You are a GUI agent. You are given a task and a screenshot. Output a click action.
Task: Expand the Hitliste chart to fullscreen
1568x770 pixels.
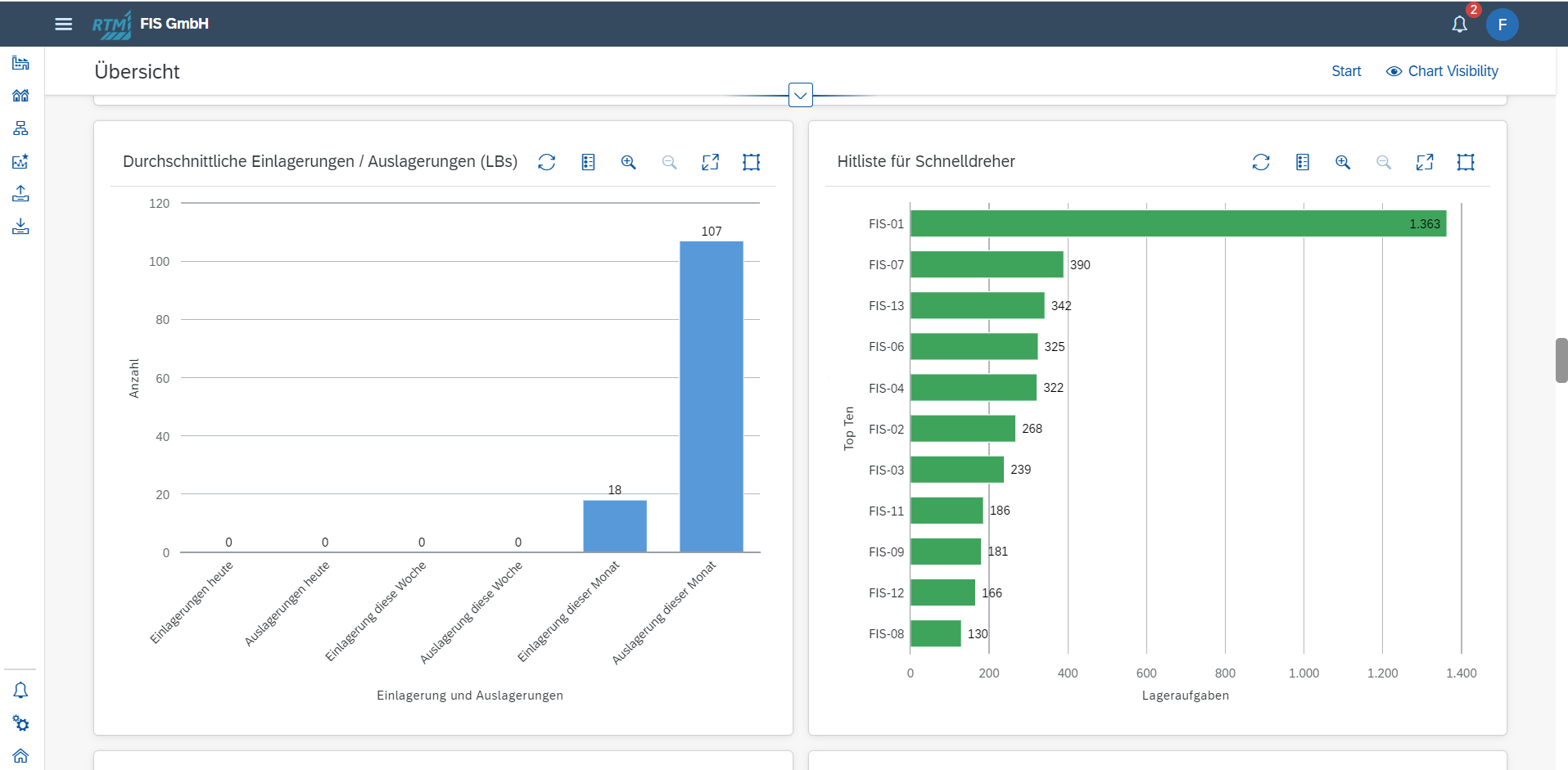tap(1425, 162)
